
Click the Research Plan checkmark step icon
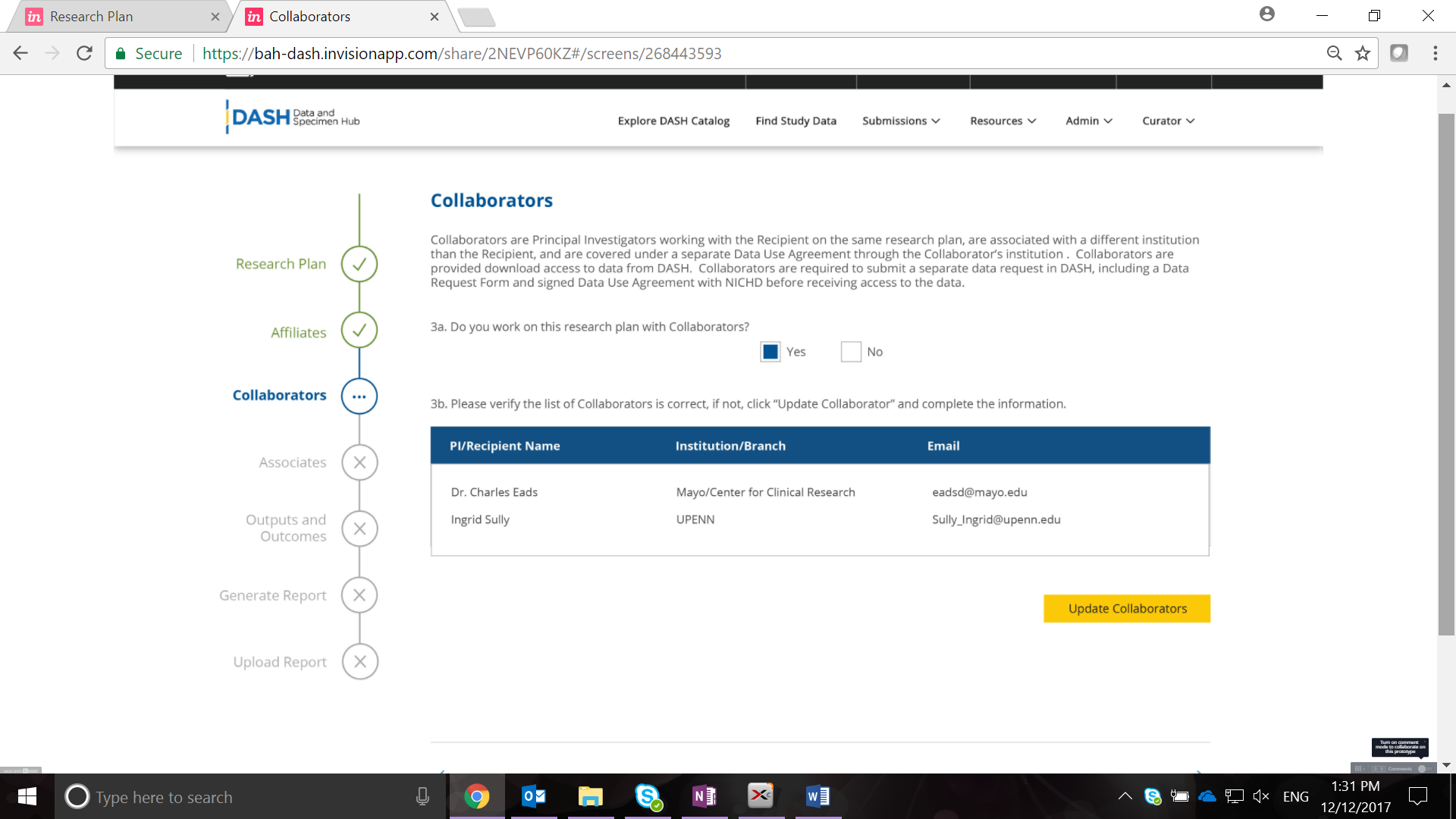[359, 264]
